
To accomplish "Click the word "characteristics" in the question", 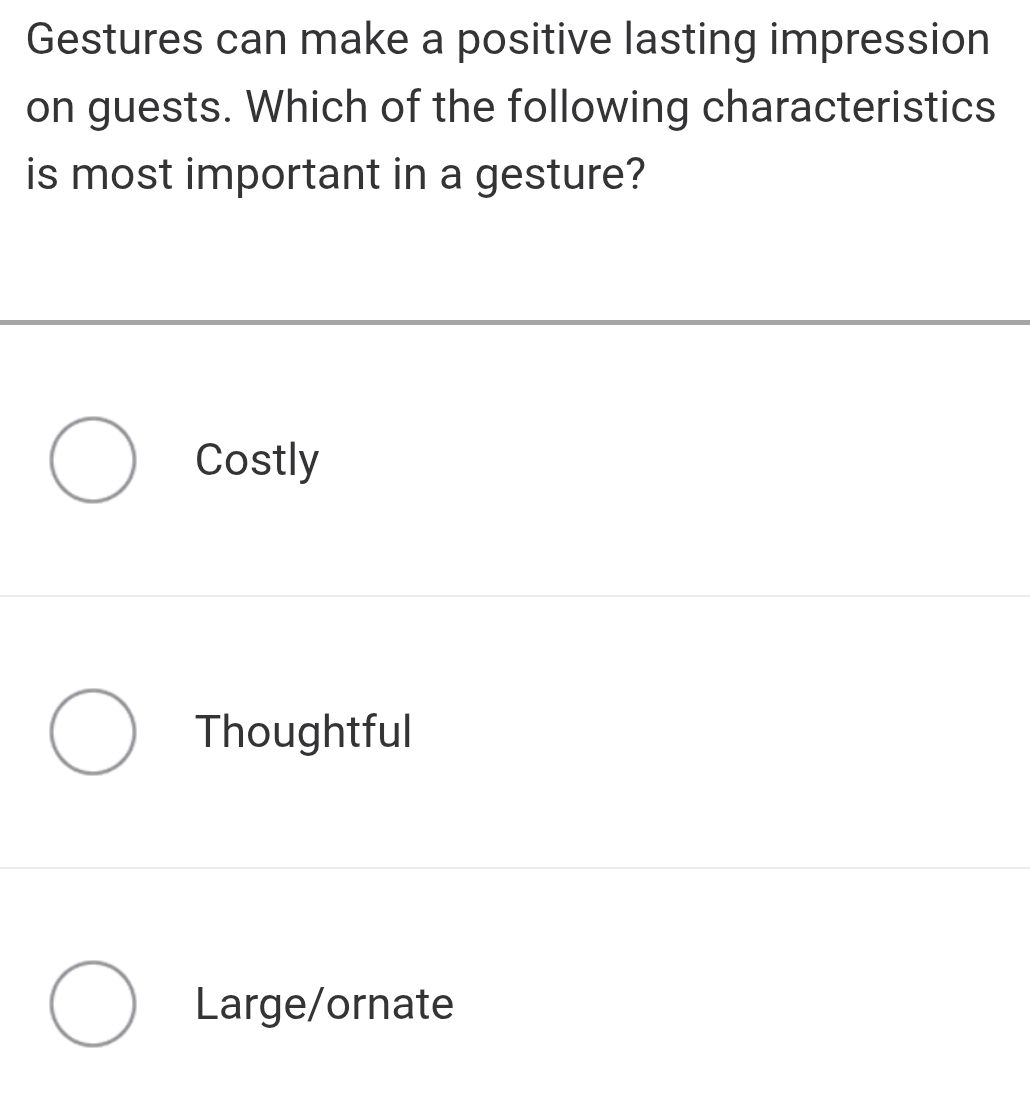I will [852, 108].
